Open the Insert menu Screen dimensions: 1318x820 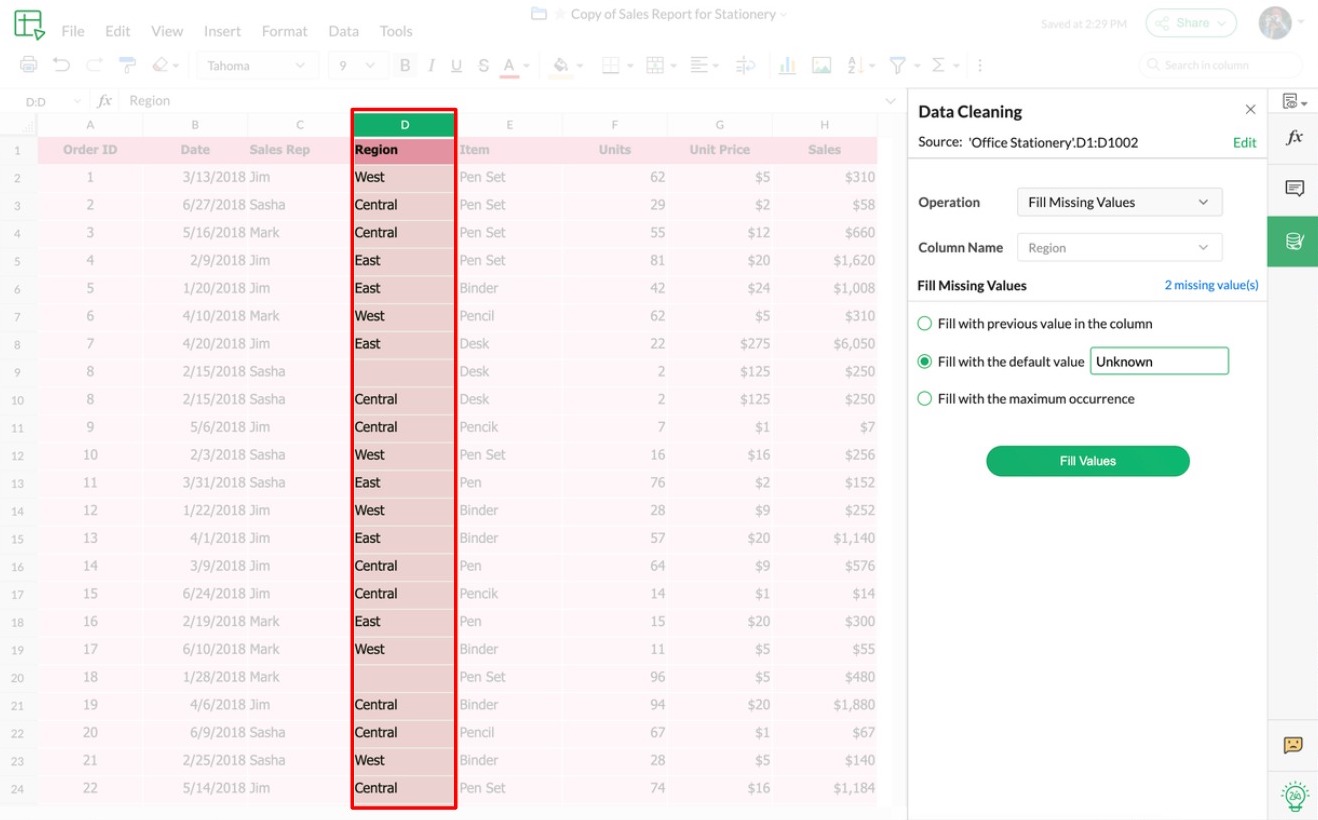pyautogui.click(x=222, y=31)
